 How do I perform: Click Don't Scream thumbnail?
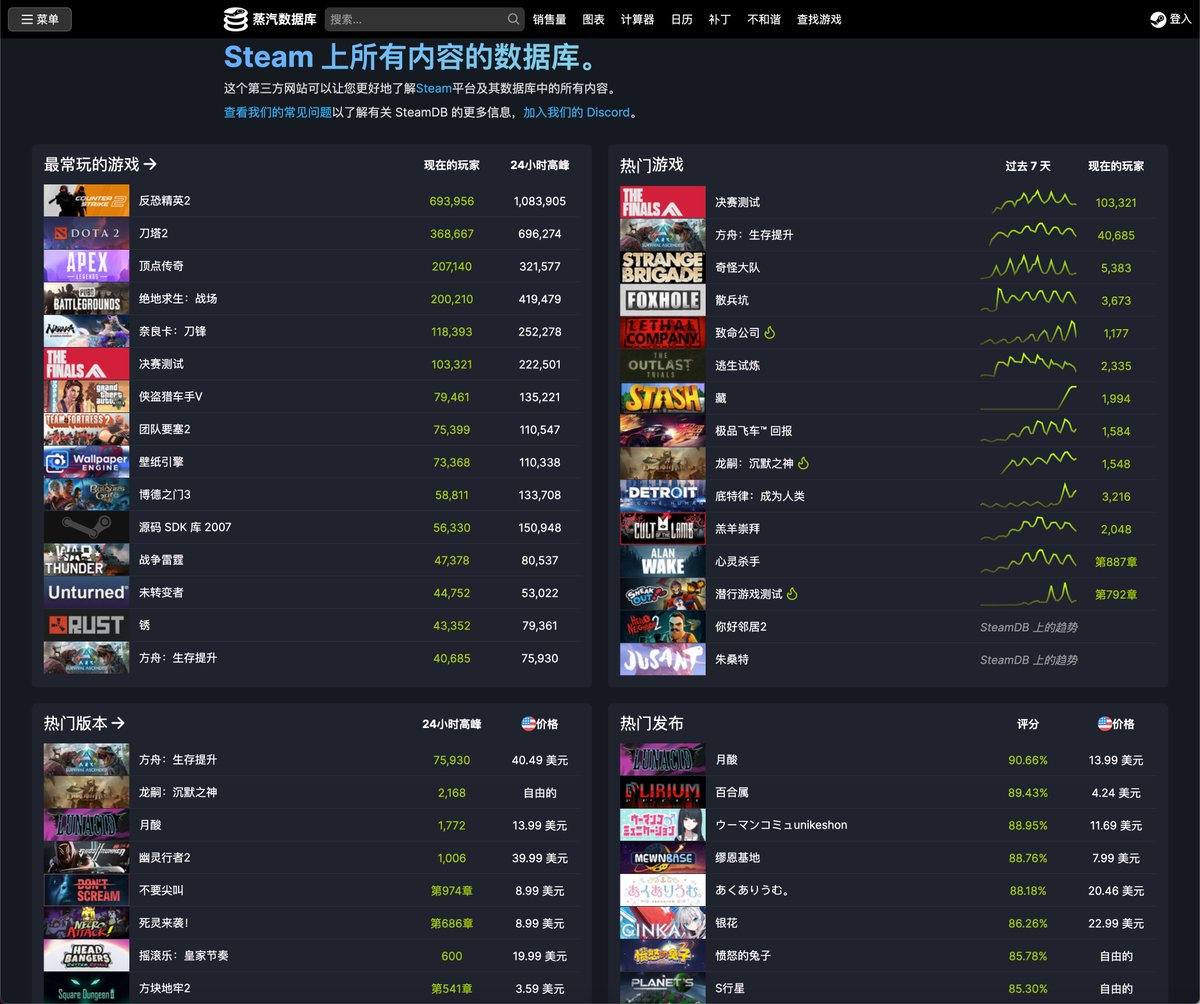(87, 890)
